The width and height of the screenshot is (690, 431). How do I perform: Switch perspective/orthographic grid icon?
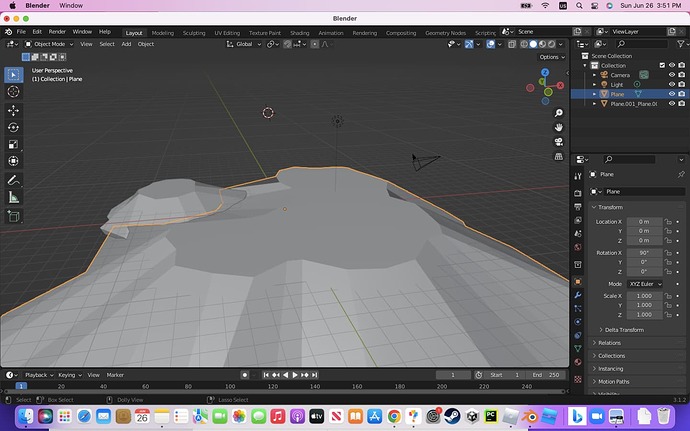(x=558, y=156)
